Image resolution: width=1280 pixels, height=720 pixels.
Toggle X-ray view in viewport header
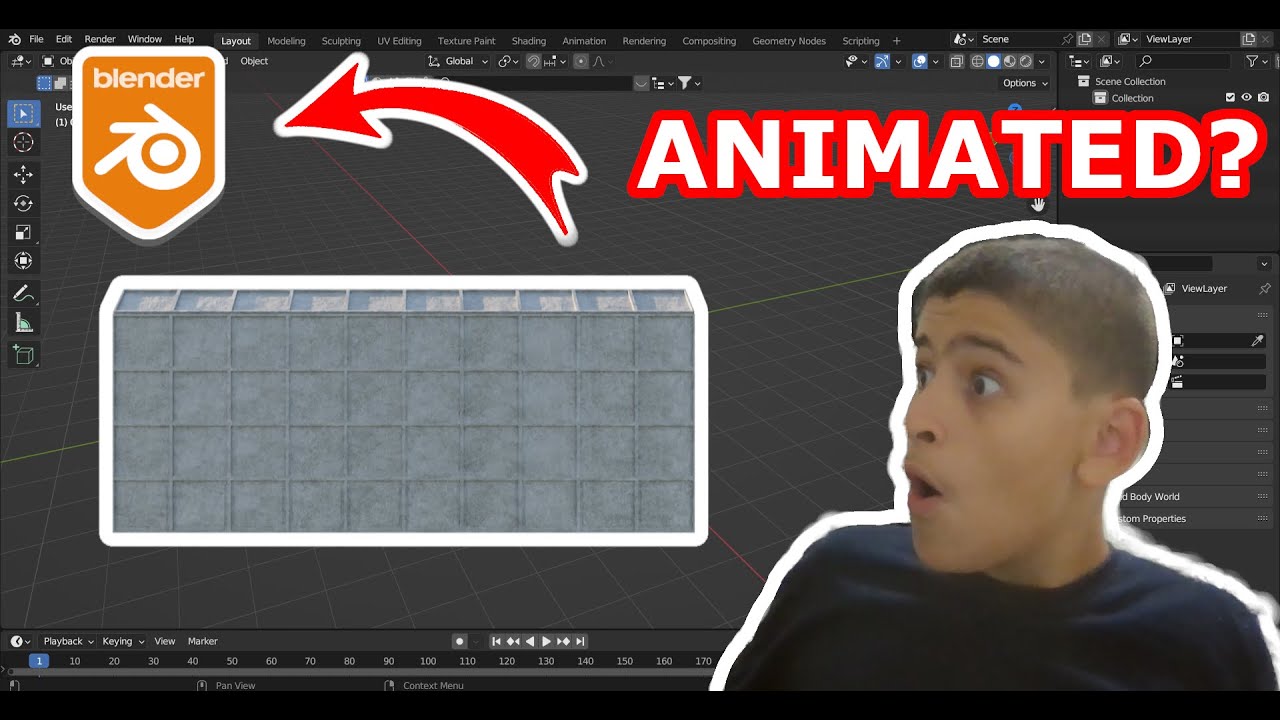(956, 61)
